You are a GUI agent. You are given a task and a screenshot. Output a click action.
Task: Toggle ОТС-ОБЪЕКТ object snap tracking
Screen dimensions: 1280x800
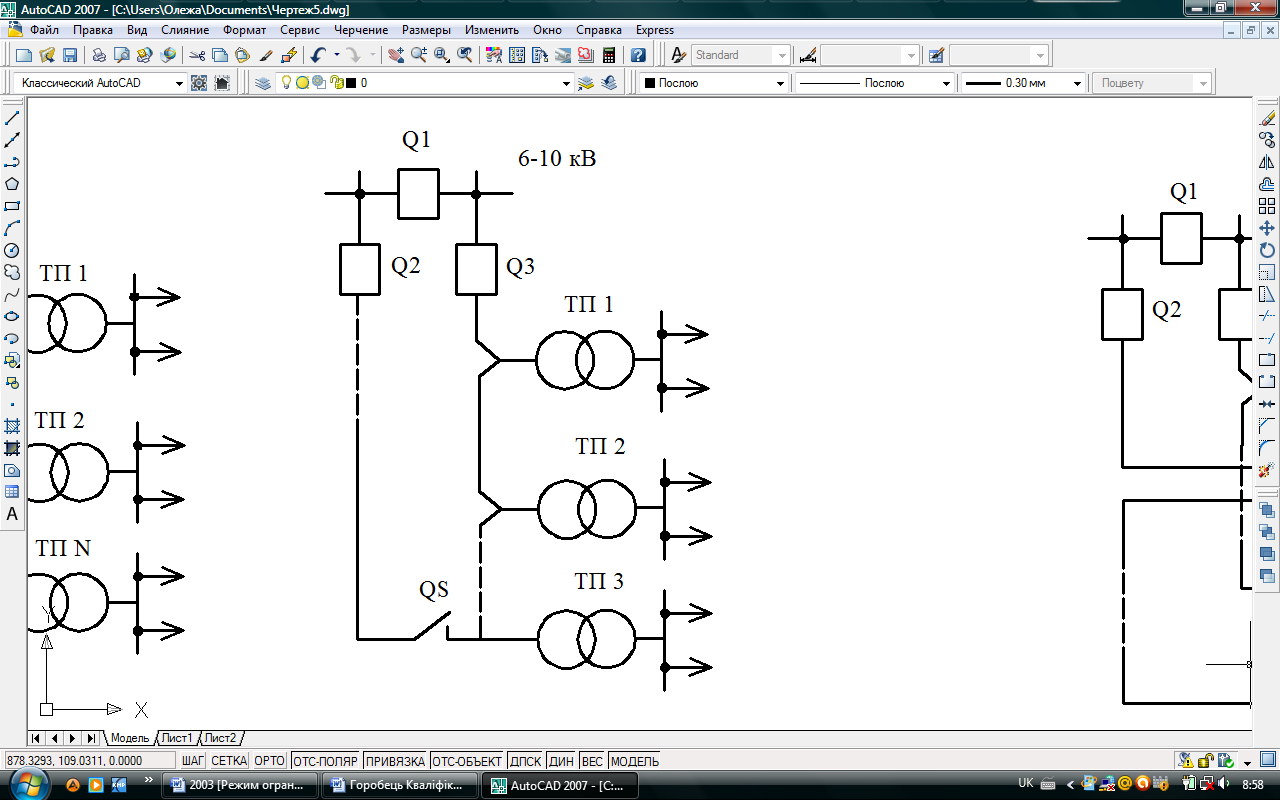pyautogui.click(x=467, y=761)
